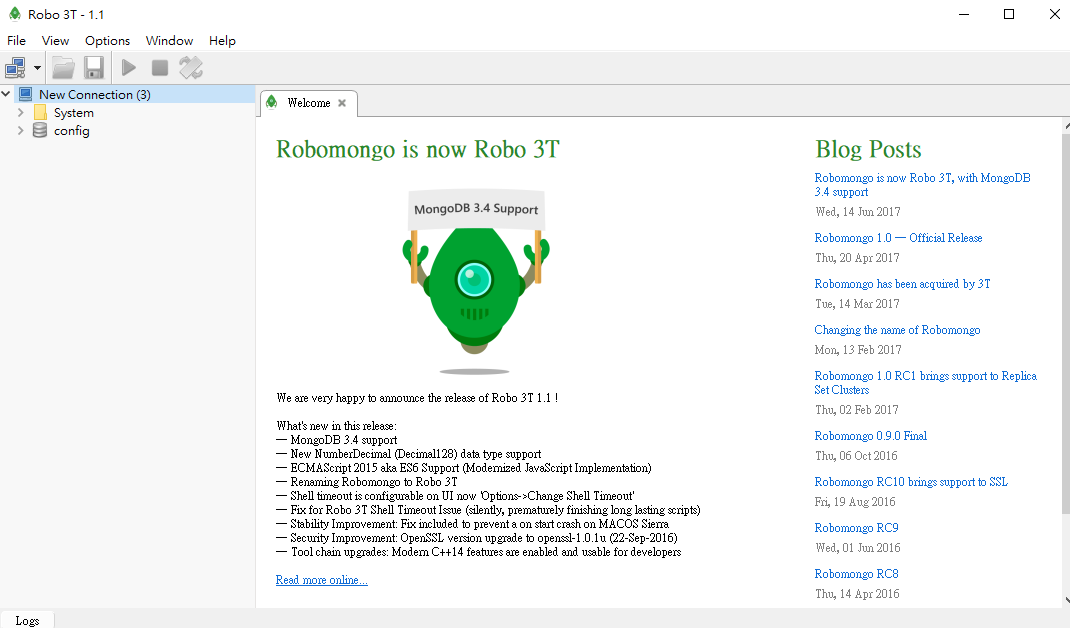Expand the System folder node
Image resolution: width=1070 pixels, height=628 pixels.
[20, 112]
